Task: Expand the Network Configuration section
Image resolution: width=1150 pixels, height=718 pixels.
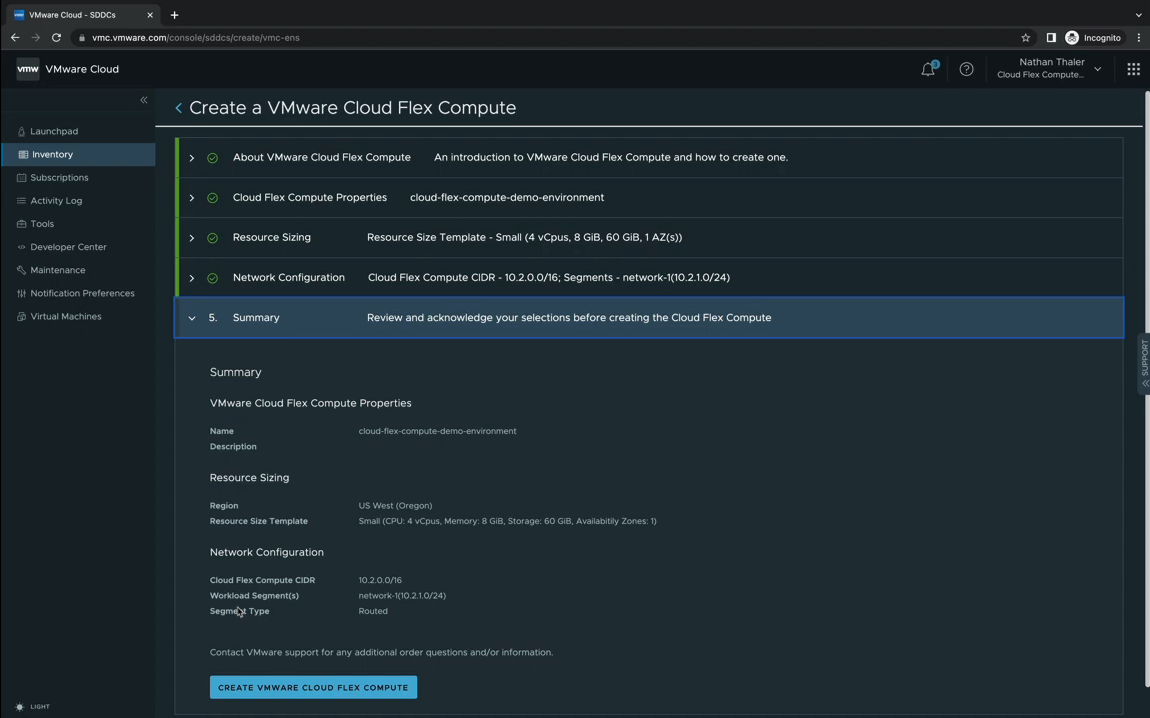Action: click(x=191, y=278)
